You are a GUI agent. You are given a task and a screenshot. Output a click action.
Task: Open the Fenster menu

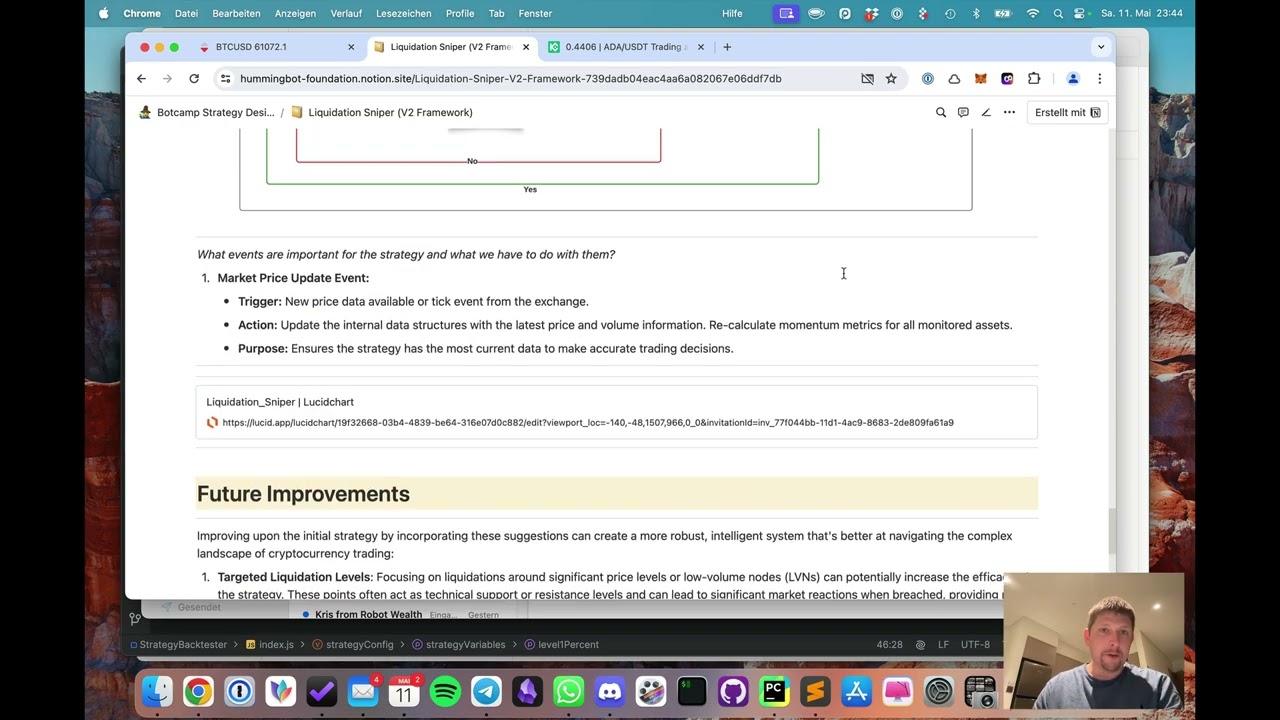535,13
